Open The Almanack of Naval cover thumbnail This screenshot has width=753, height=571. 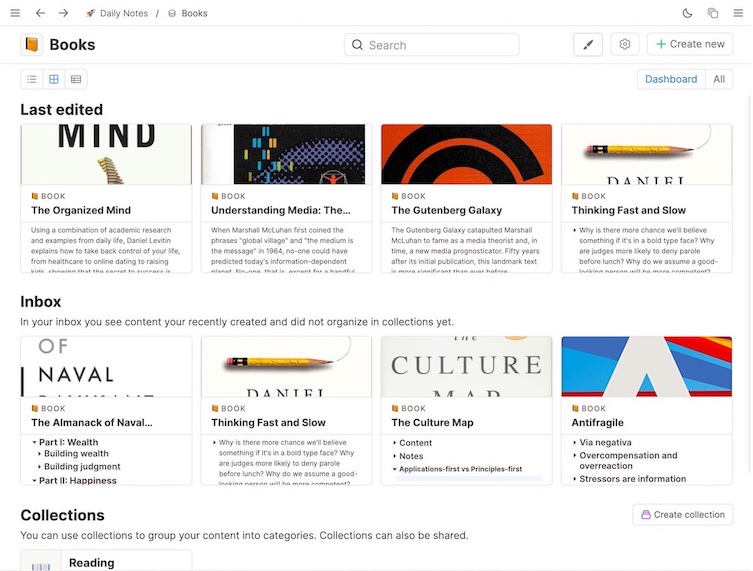coord(106,366)
